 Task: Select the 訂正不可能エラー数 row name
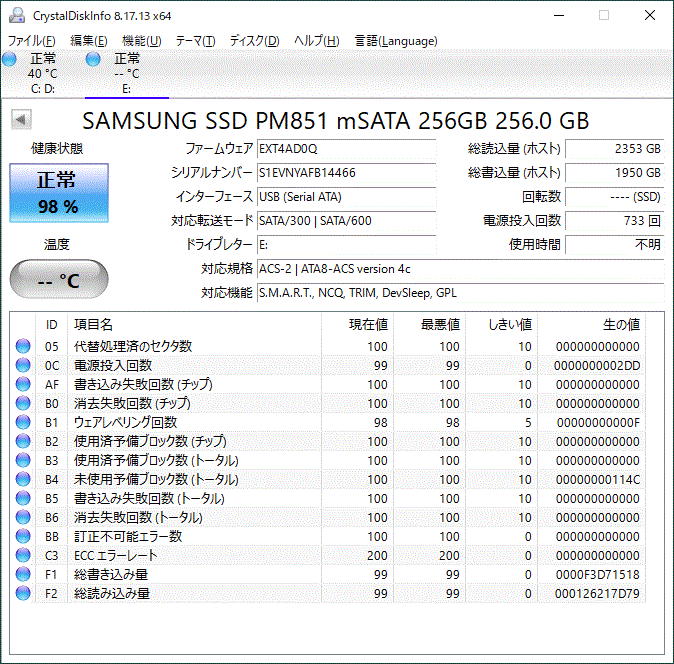coord(128,536)
